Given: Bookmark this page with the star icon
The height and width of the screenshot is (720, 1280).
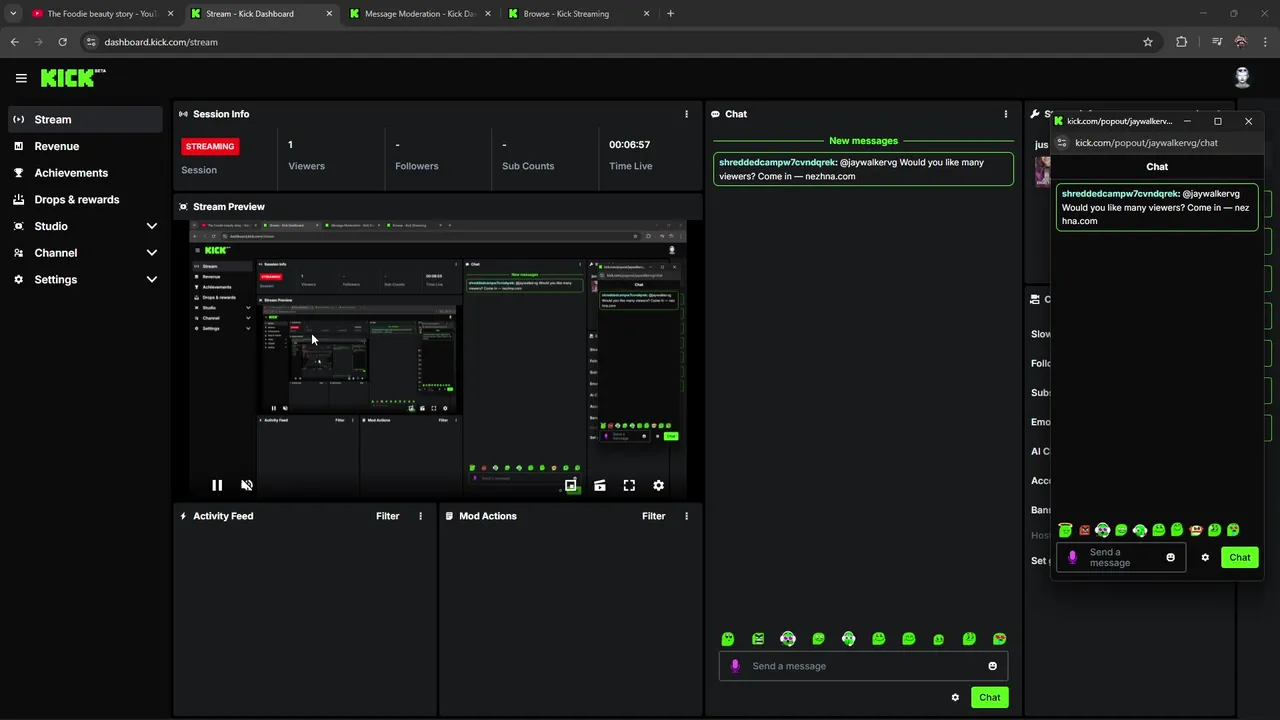Looking at the screenshot, I should point(1148,42).
